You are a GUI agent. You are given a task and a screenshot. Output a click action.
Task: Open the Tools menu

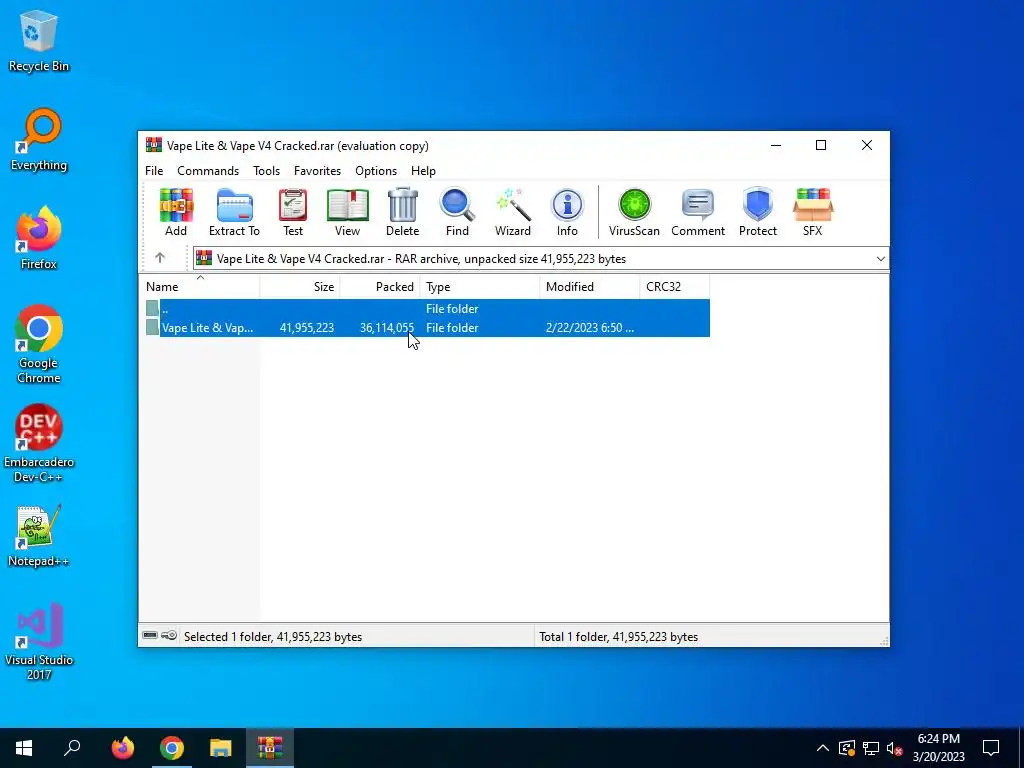266,170
